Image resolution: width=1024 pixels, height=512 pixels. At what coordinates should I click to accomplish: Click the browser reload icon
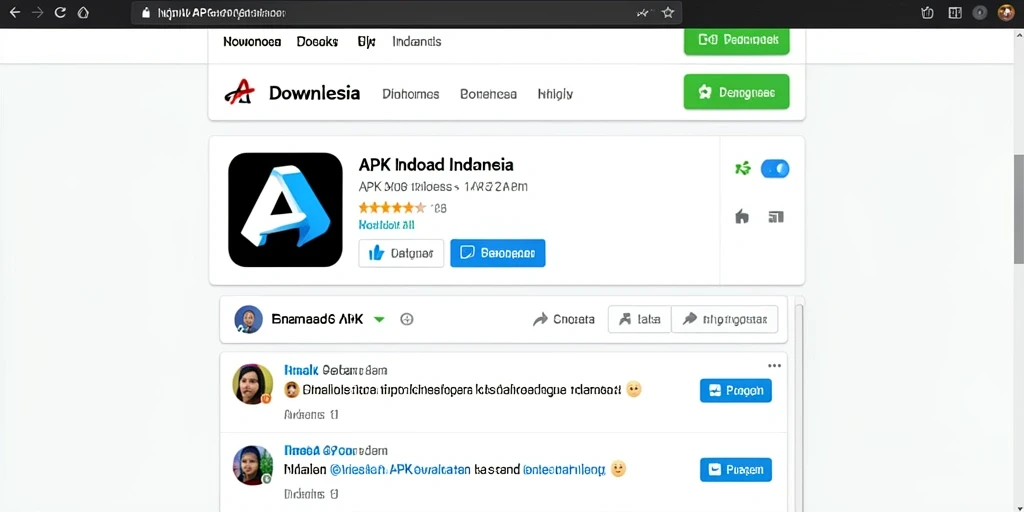[60, 12]
